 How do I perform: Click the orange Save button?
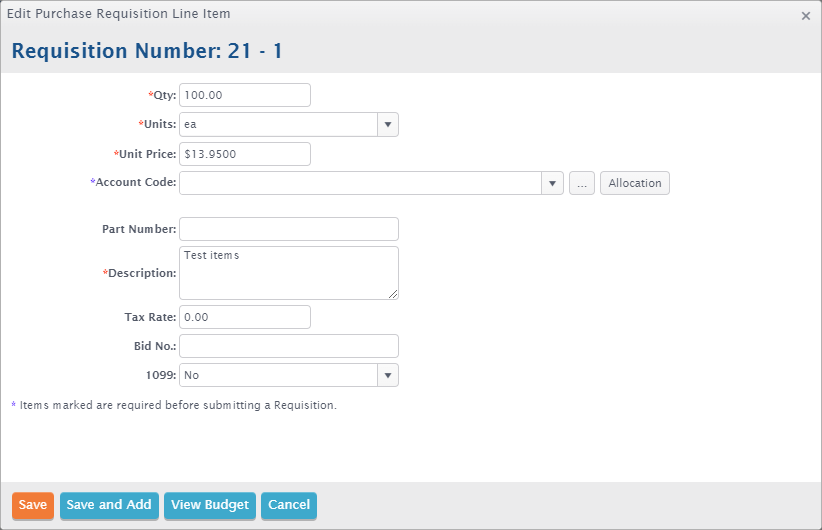tap(33, 505)
